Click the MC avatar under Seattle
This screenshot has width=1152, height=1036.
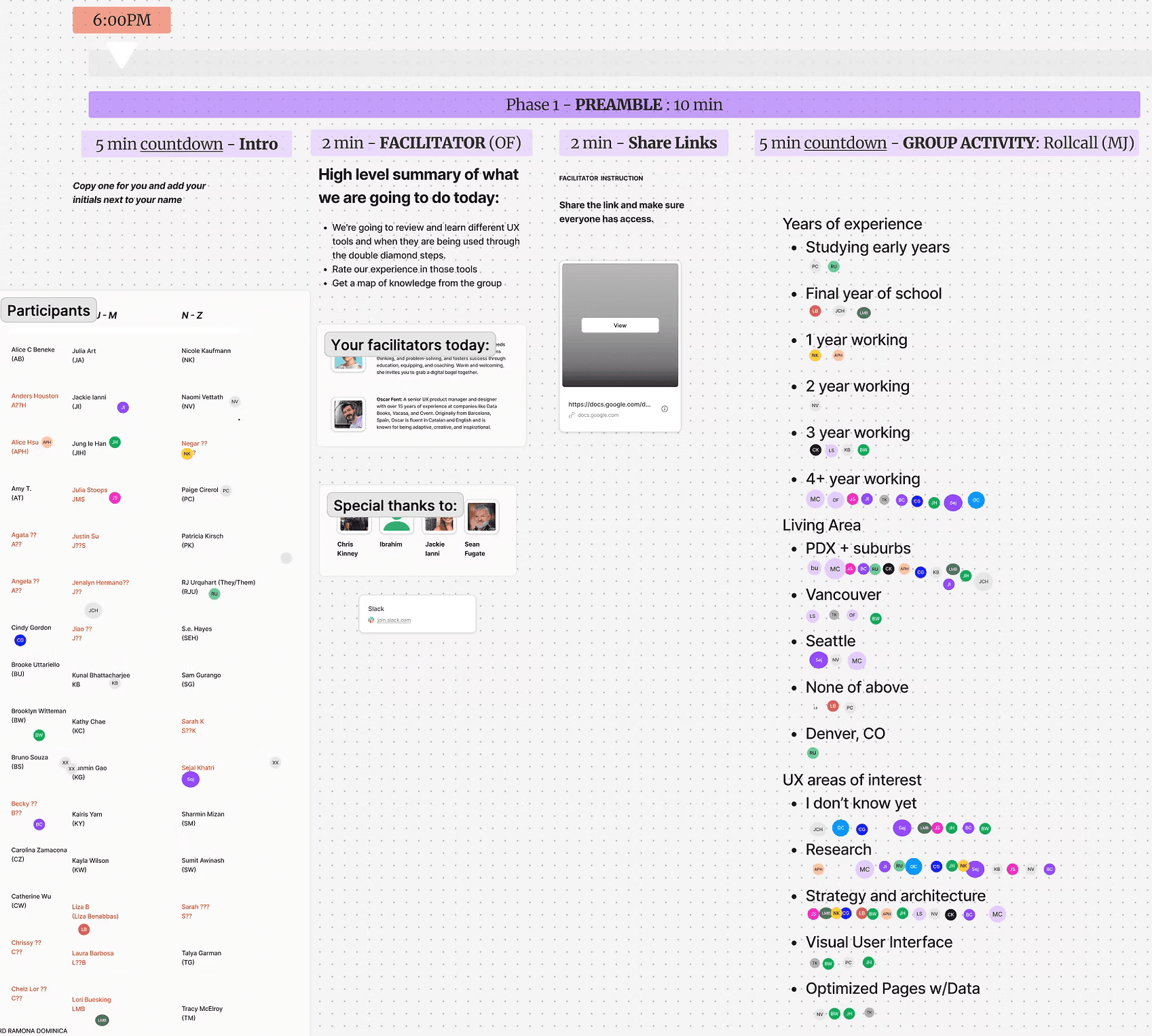tap(857, 661)
